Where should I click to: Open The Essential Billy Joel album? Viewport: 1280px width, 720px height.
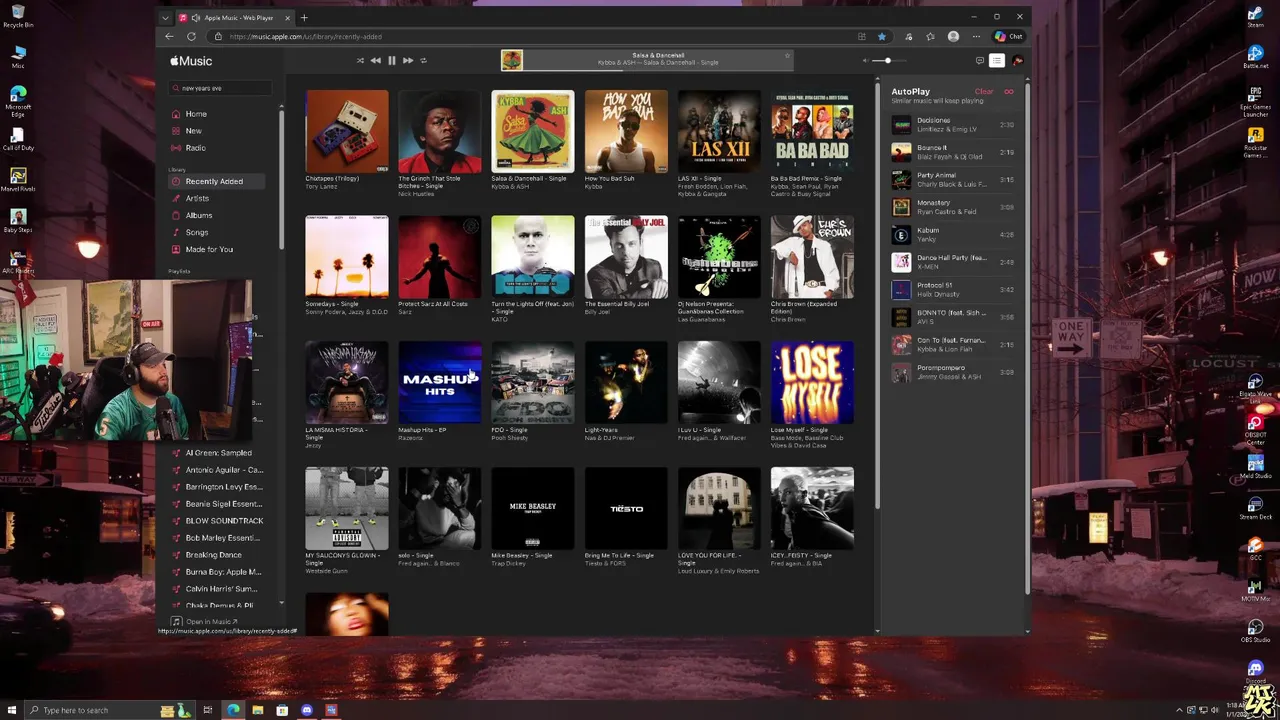point(626,257)
